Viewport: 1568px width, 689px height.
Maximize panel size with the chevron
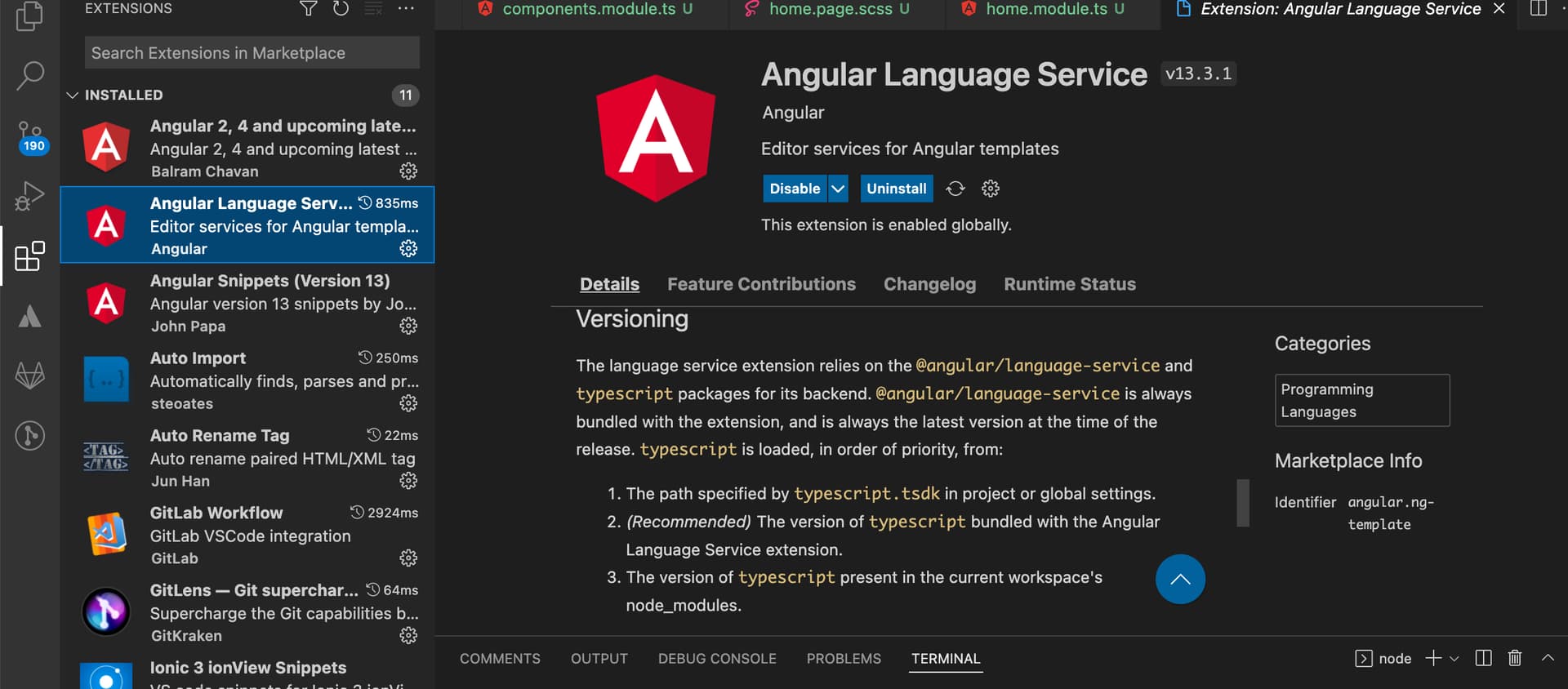click(1548, 658)
